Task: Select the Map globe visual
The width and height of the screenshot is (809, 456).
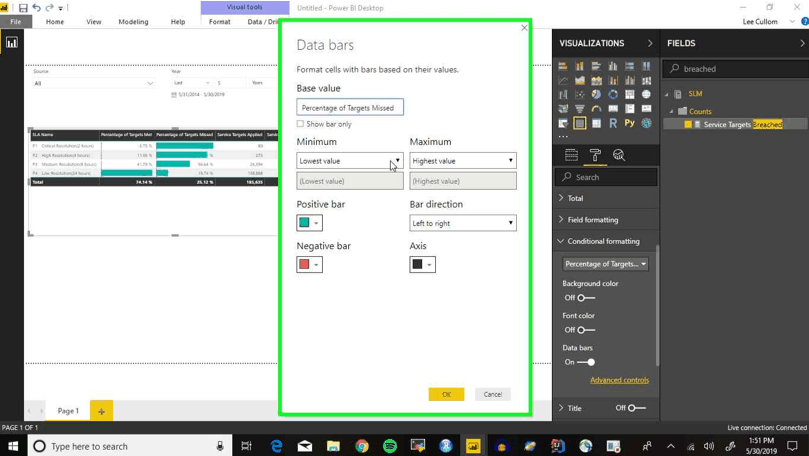Action: 646,94
